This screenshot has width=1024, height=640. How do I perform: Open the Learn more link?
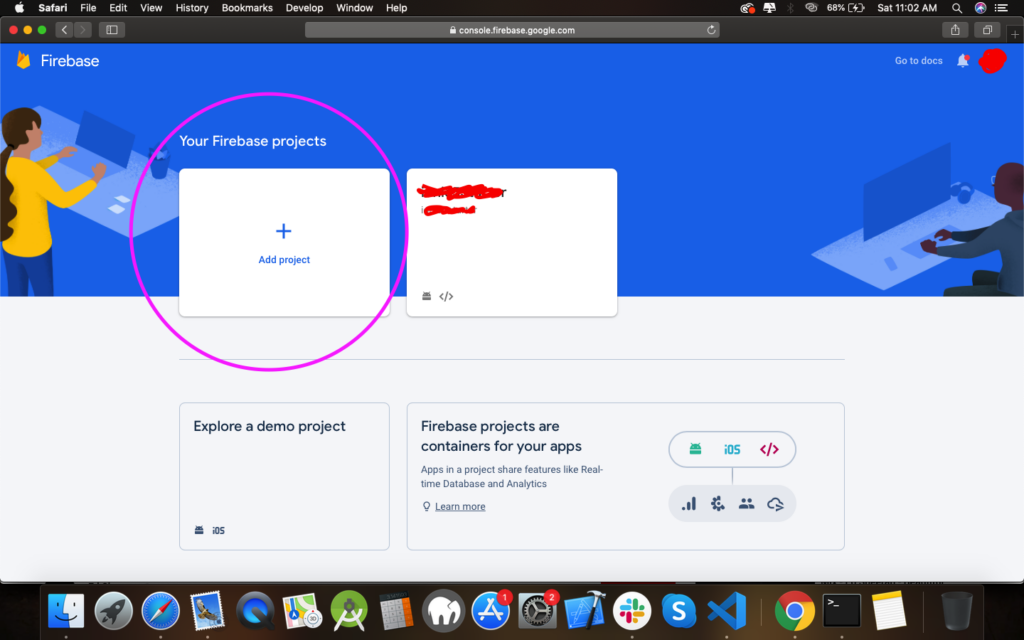pos(459,506)
